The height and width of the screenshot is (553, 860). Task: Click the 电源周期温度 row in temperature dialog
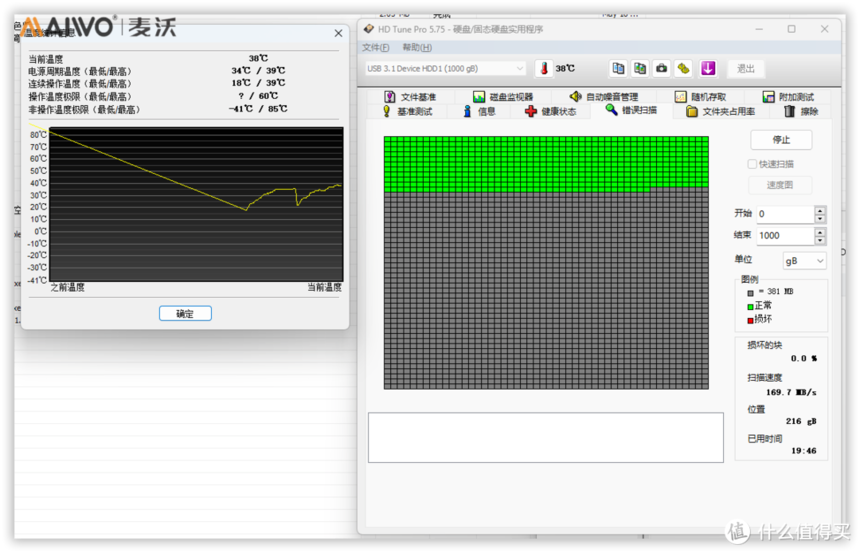point(157,71)
